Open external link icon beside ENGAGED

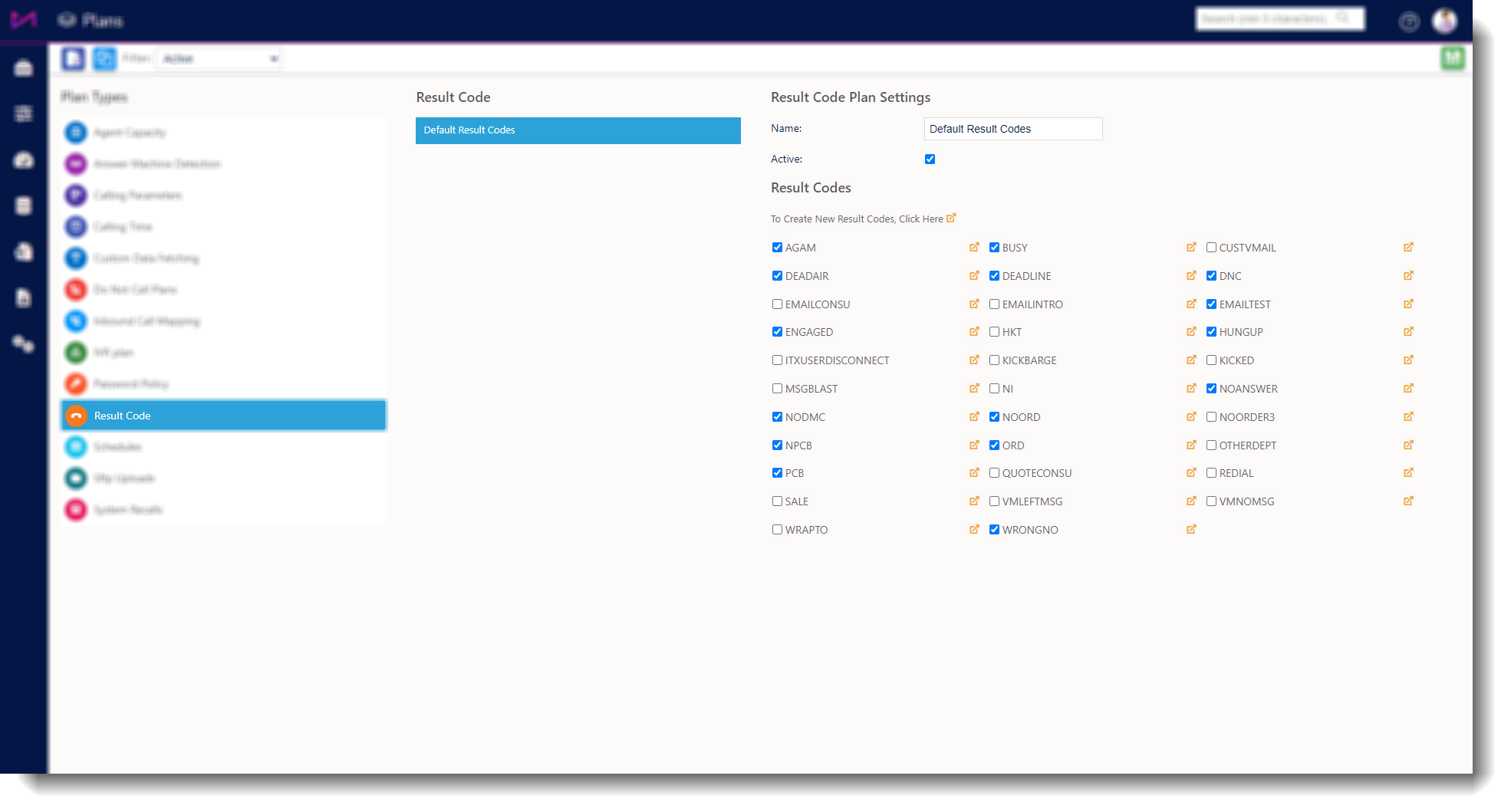(x=974, y=331)
